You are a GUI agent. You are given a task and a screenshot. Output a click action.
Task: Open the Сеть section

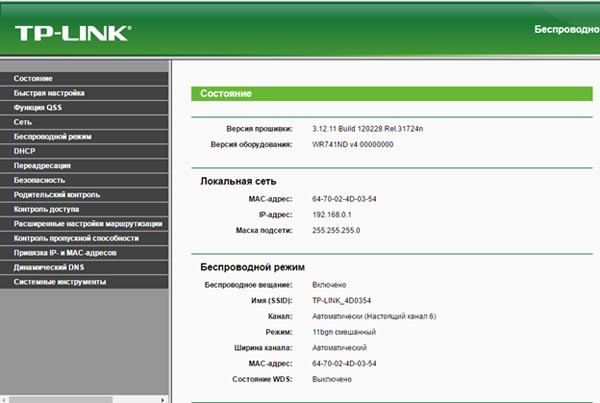pyautogui.click(x=84, y=122)
